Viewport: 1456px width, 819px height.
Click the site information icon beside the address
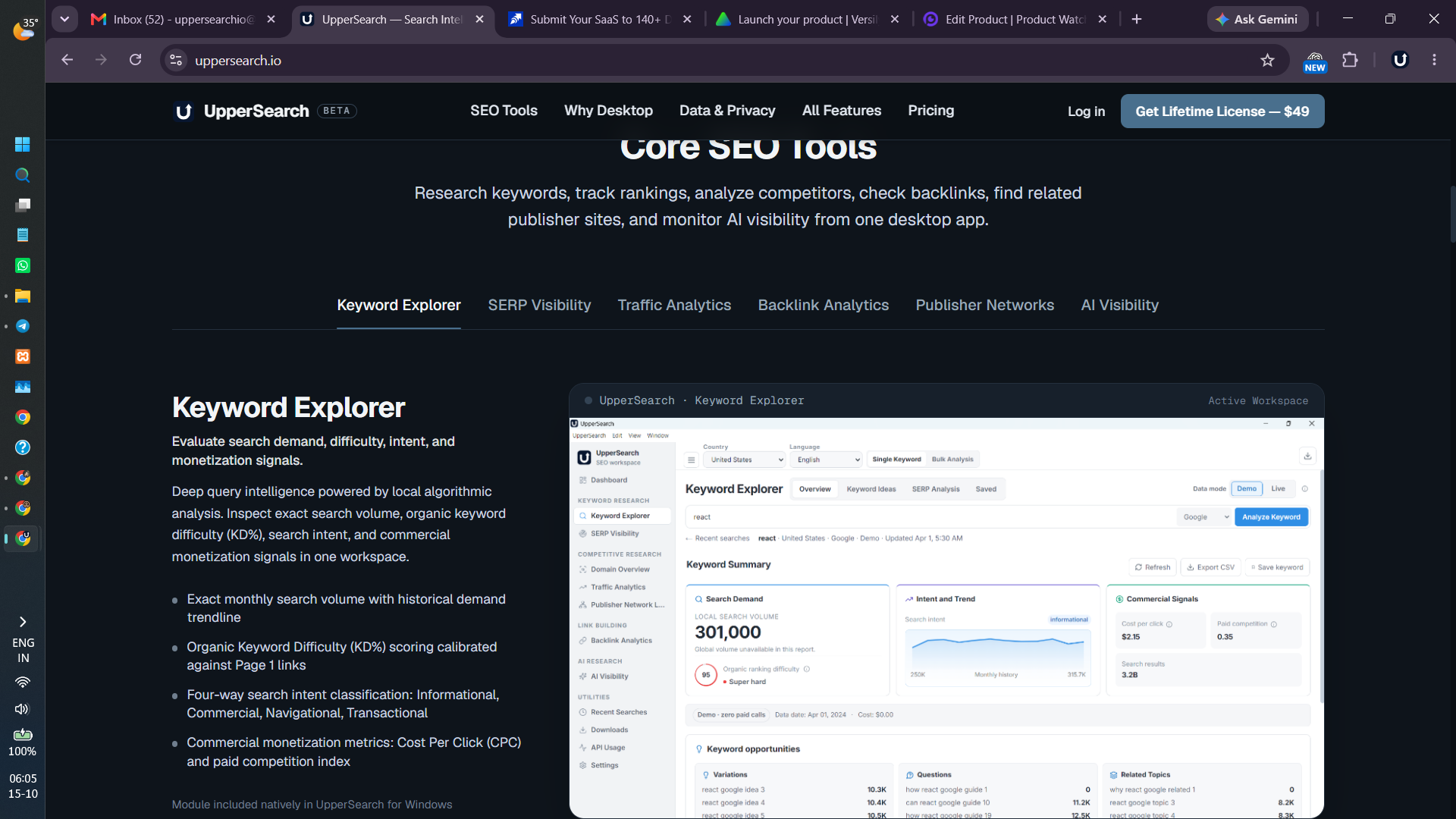(176, 60)
